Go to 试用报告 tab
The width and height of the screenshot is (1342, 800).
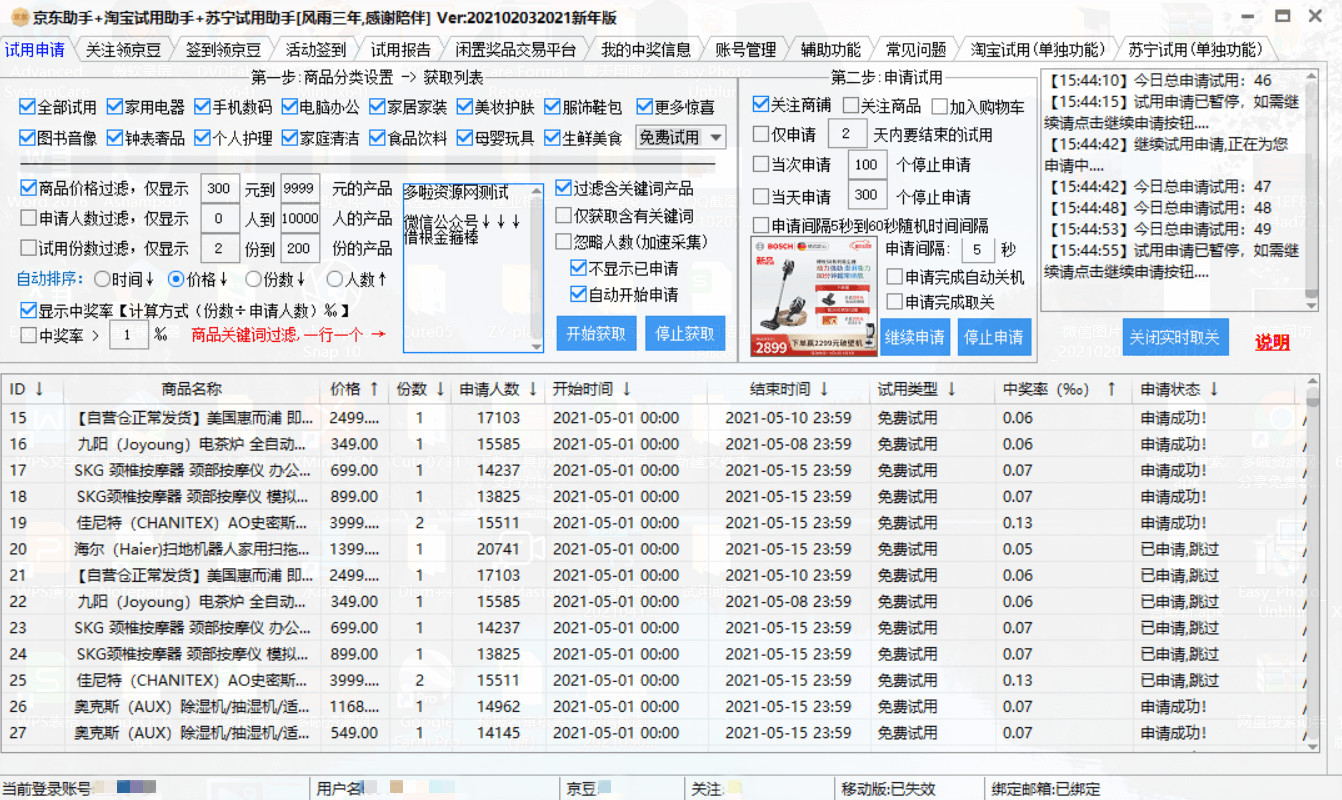click(401, 50)
